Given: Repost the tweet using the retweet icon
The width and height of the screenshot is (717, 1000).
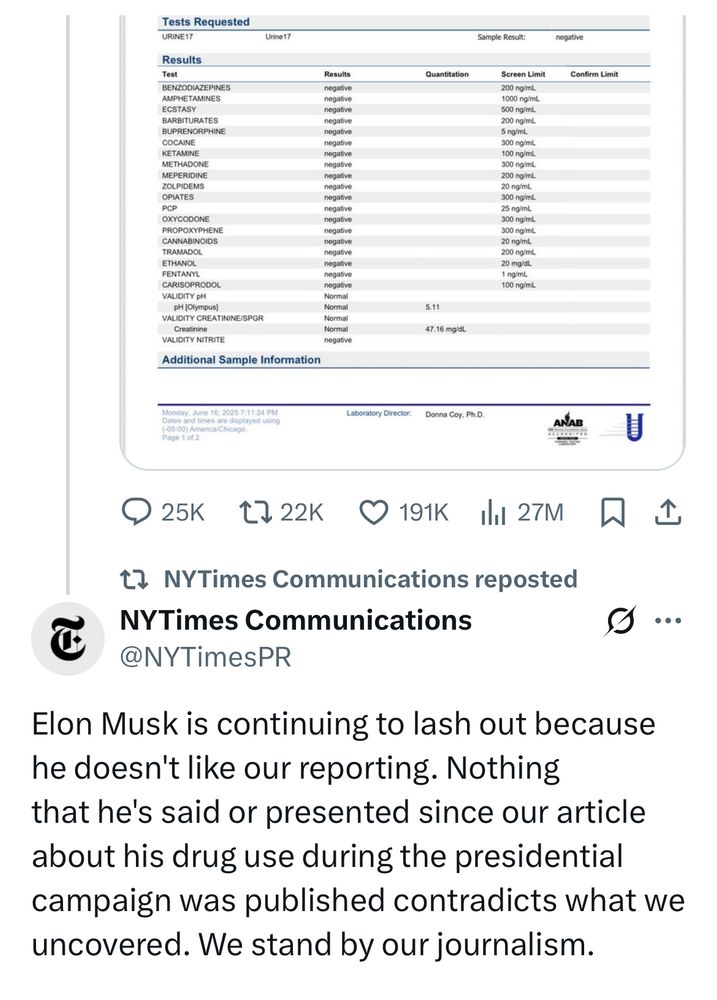Looking at the screenshot, I should coord(256,512).
